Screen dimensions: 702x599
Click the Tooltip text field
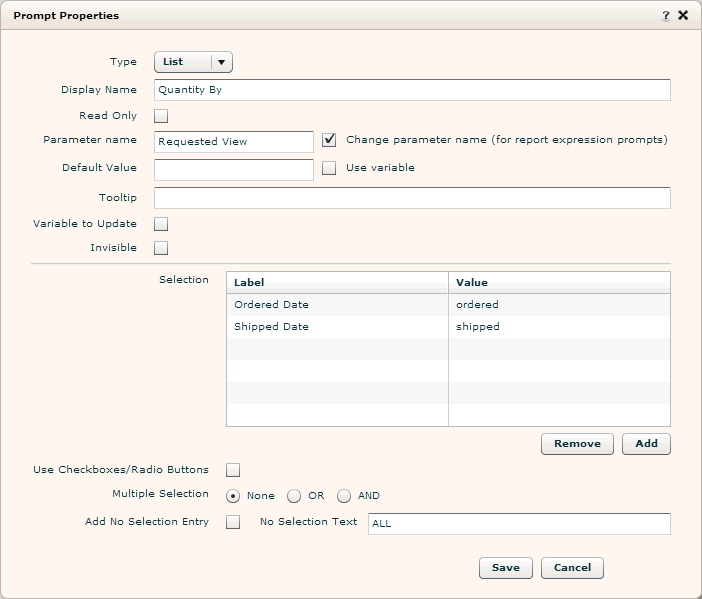[x=412, y=198]
